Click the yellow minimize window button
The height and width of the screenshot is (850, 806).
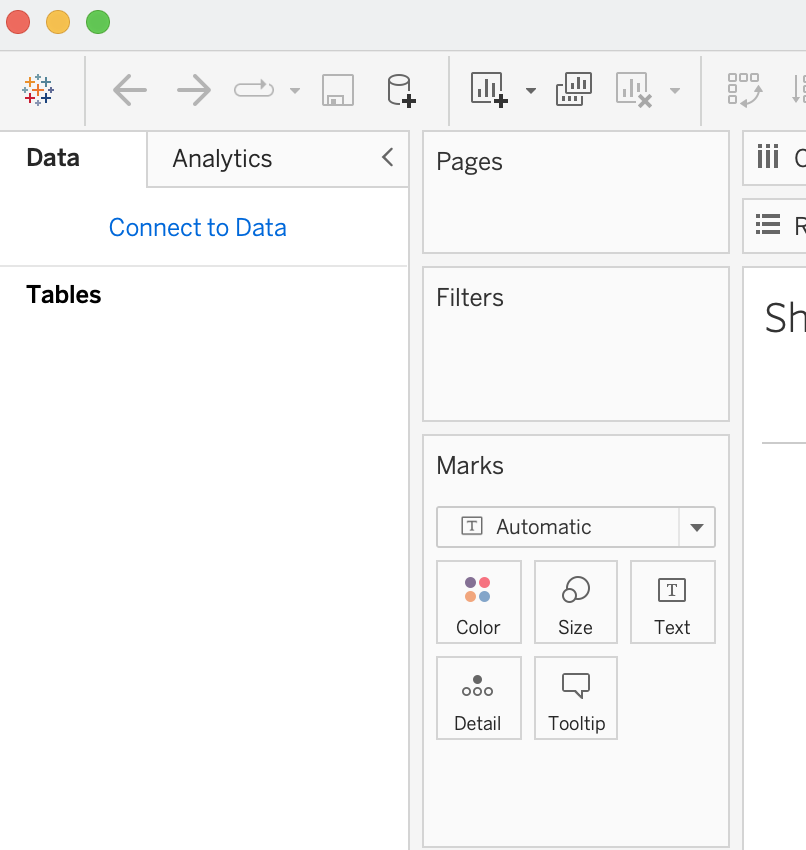[58, 22]
